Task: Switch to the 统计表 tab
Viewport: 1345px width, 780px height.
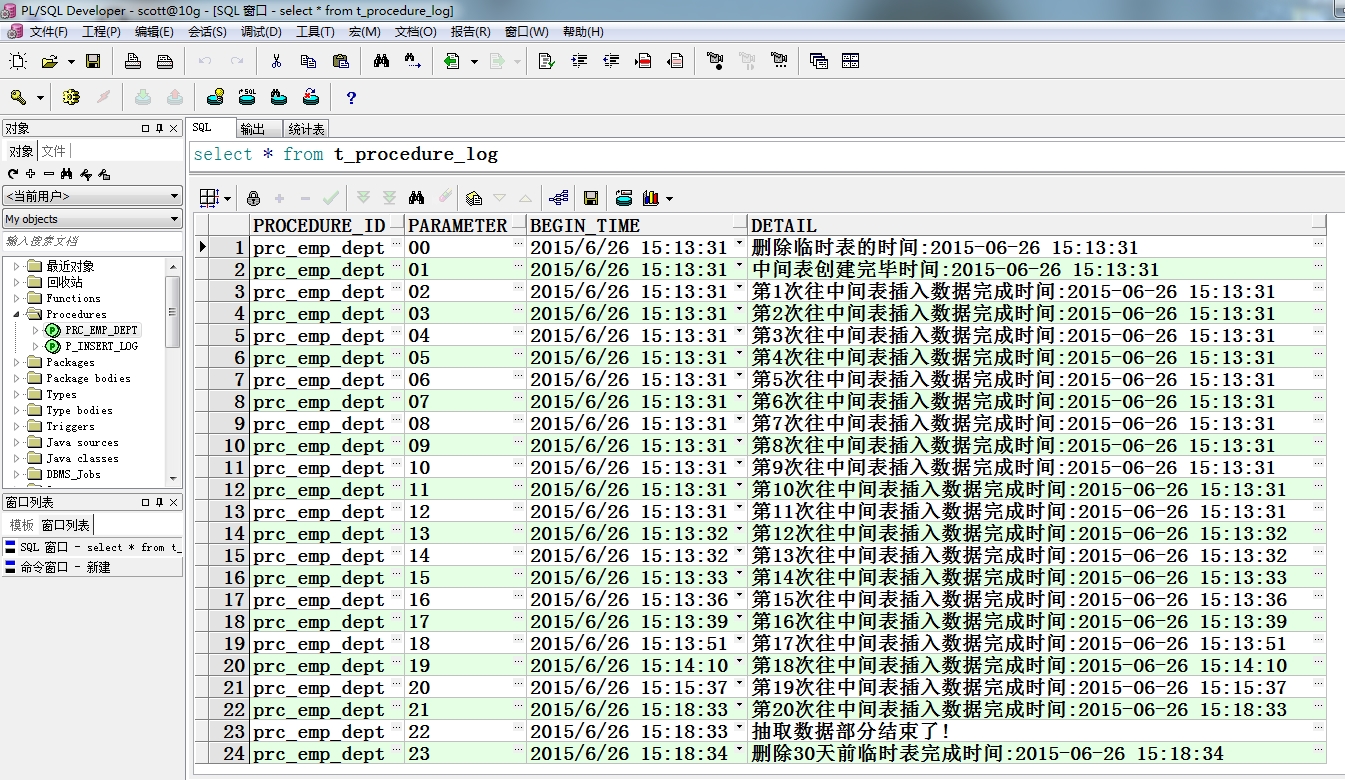Action: click(306, 129)
